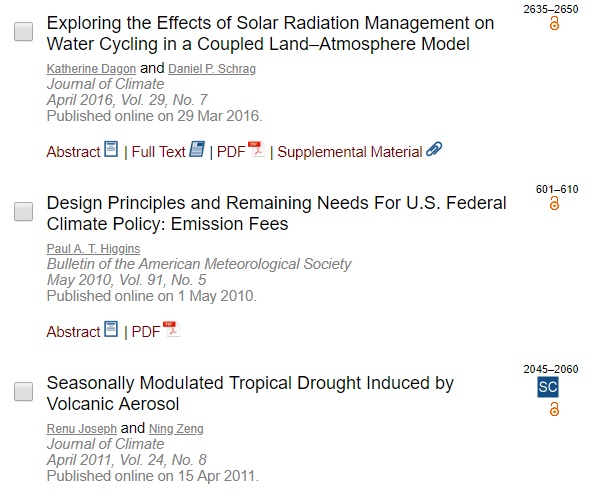Click the Full Text document icon
The width and height of the screenshot is (604, 494).
197,149
